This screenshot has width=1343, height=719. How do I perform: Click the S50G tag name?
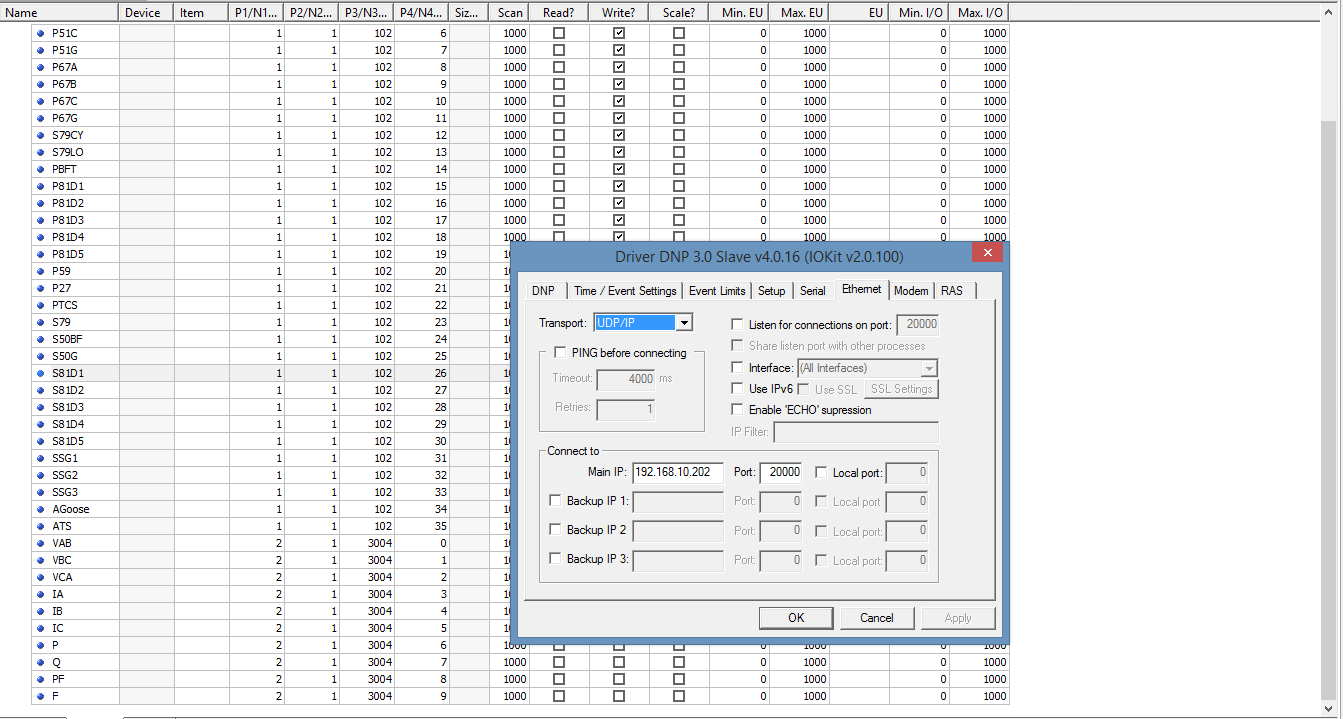tap(64, 356)
